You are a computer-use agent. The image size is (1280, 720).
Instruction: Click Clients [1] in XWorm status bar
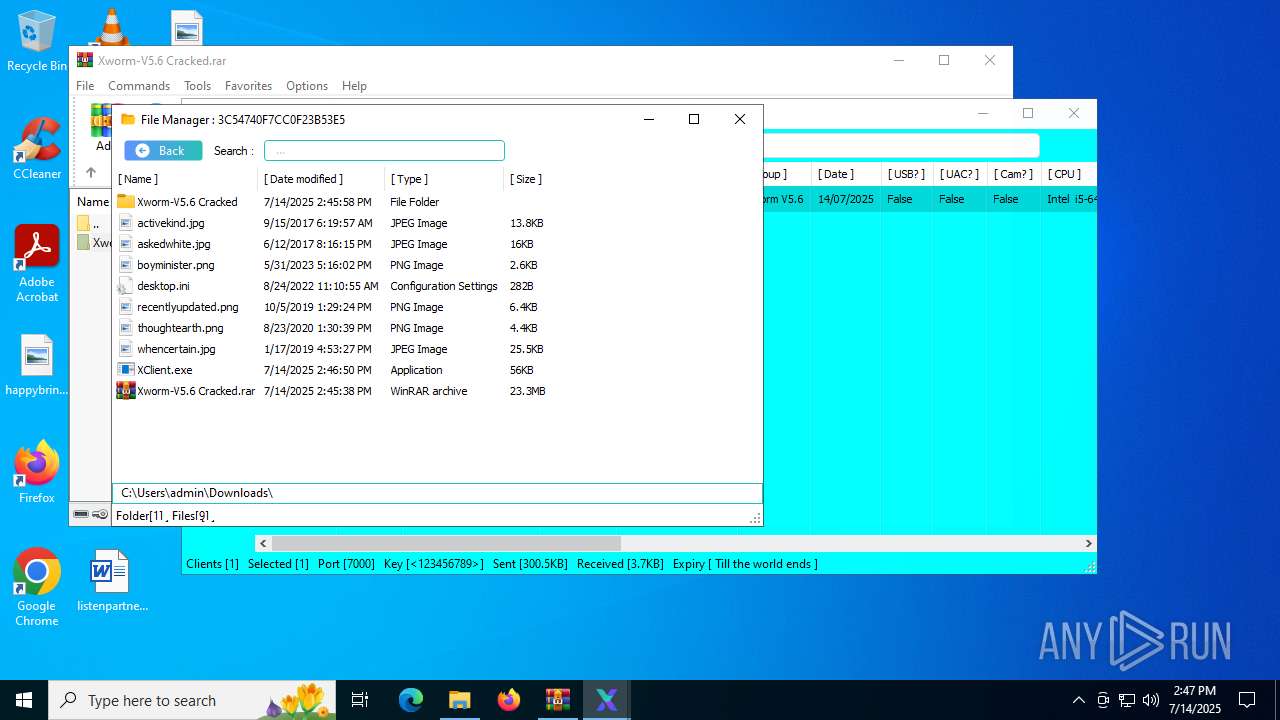tap(212, 564)
